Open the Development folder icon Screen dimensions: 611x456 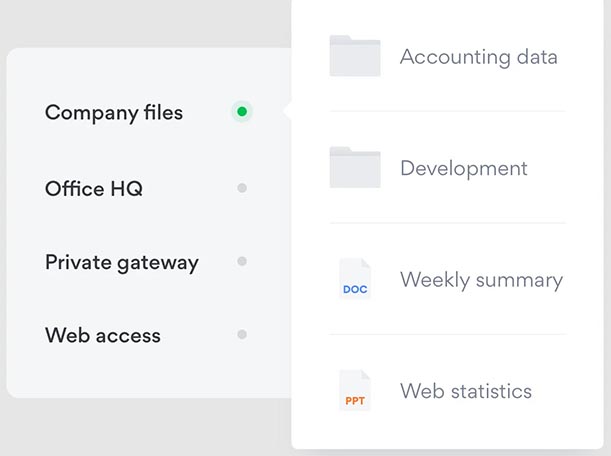click(355, 168)
